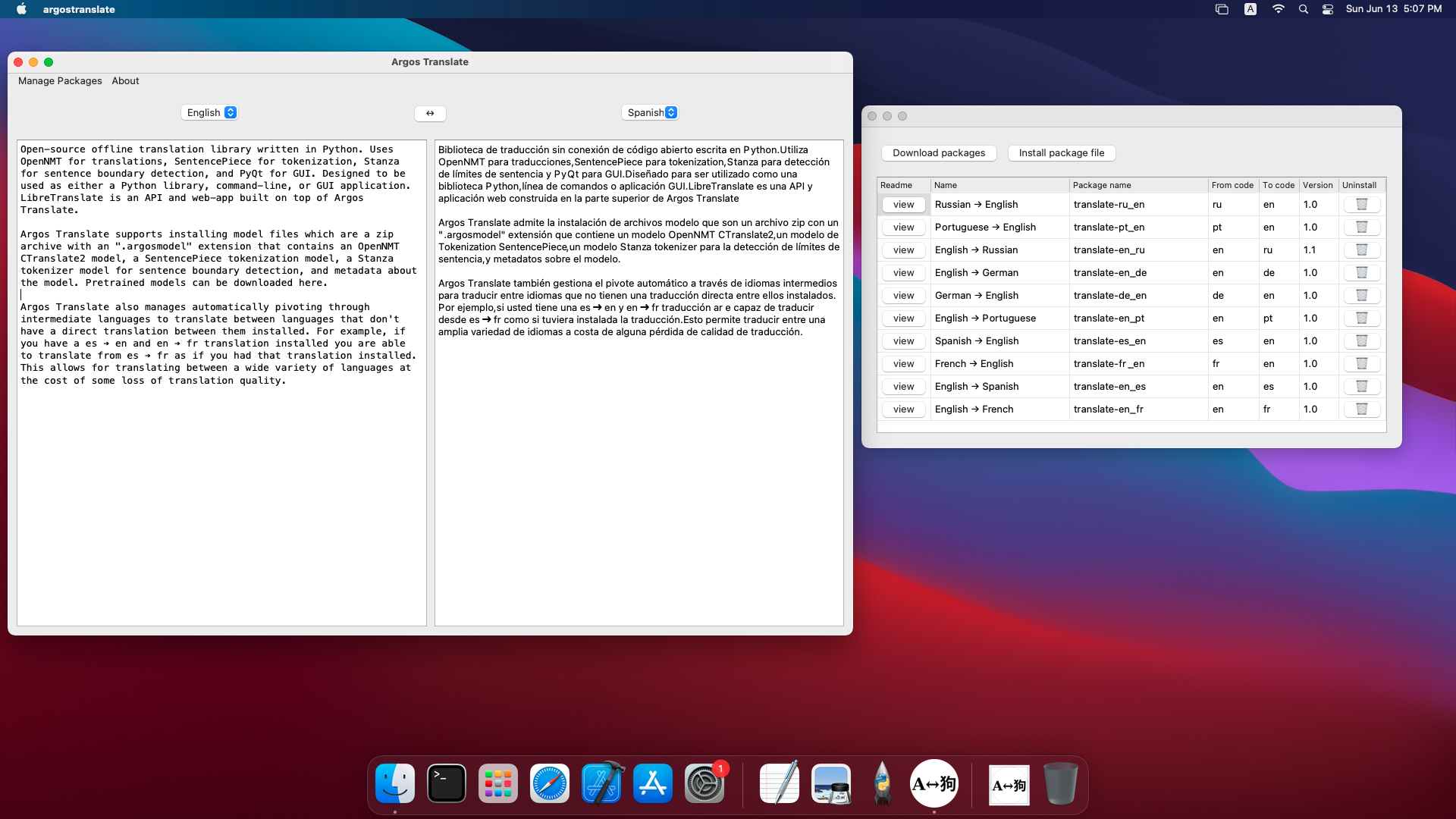Image resolution: width=1456 pixels, height=819 pixels.
Task: View readme for Portuguese → English
Action: click(x=903, y=227)
